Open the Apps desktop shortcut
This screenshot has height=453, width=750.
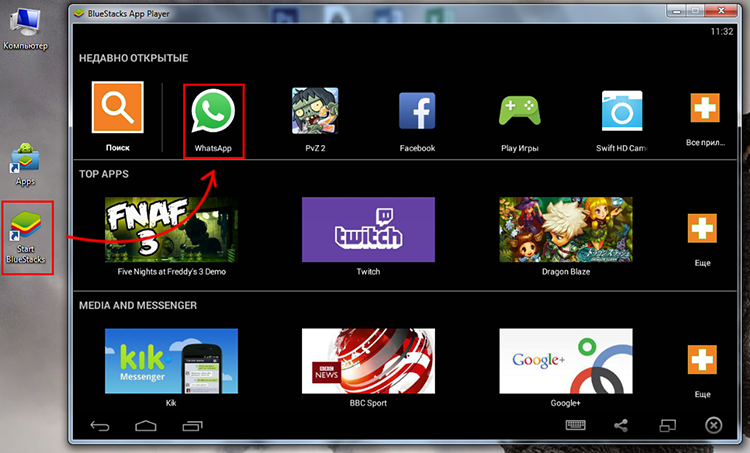(x=25, y=165)
